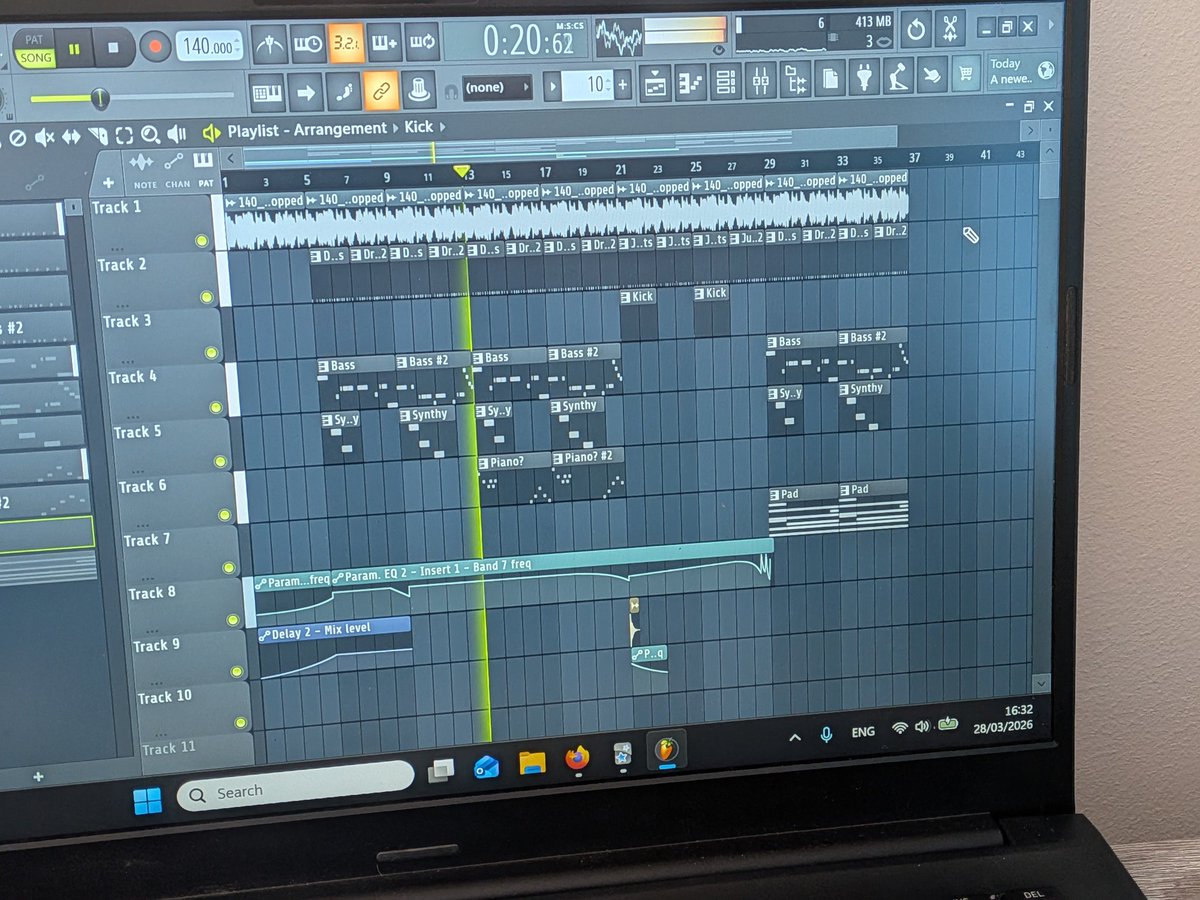
Task: Open pattern selector arrow left of 10
Action: point(552,86)
